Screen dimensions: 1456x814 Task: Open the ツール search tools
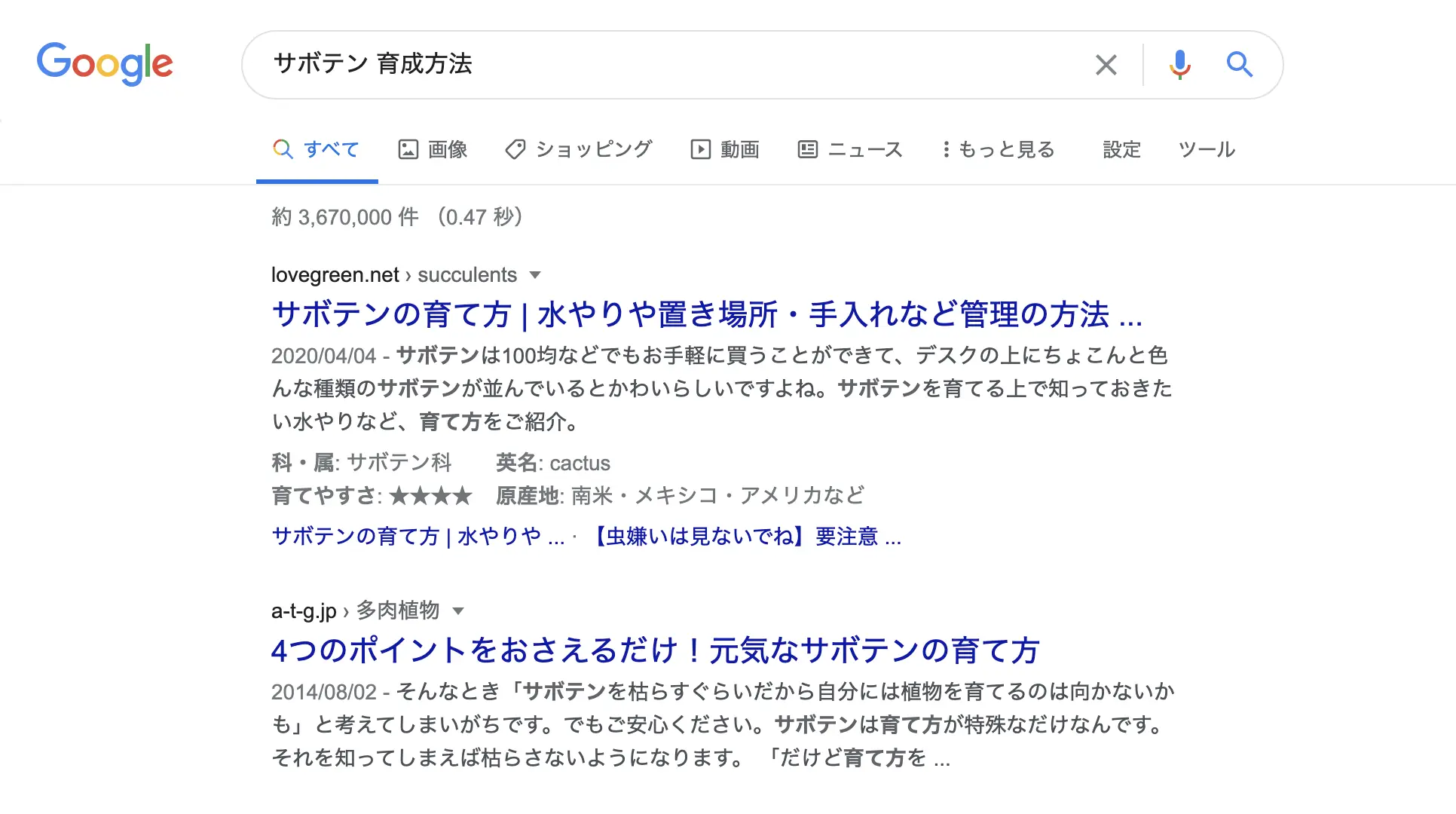(1207, 149)
